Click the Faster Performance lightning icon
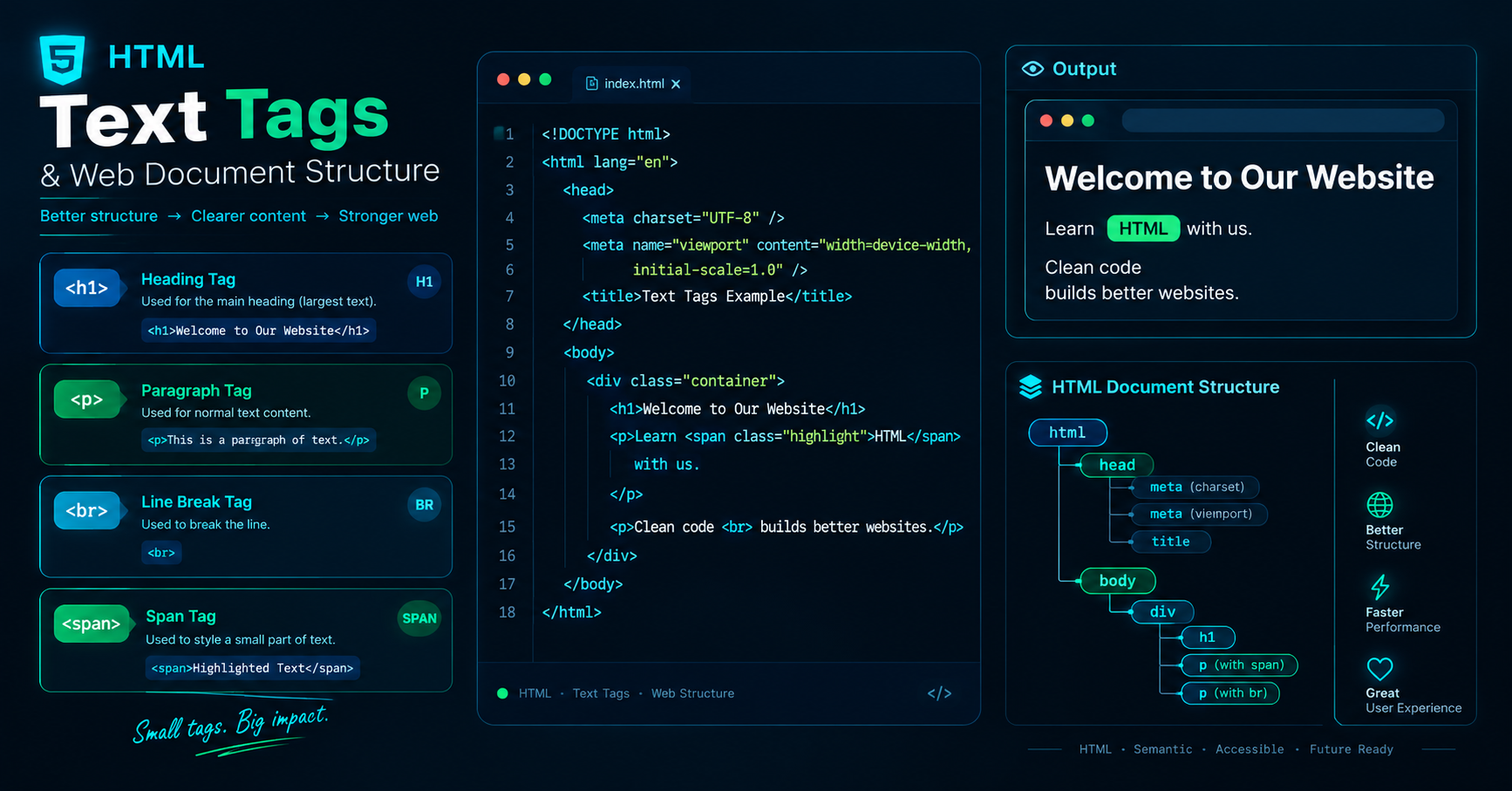Screen dimensions: 1512x791 [1379, 586]
